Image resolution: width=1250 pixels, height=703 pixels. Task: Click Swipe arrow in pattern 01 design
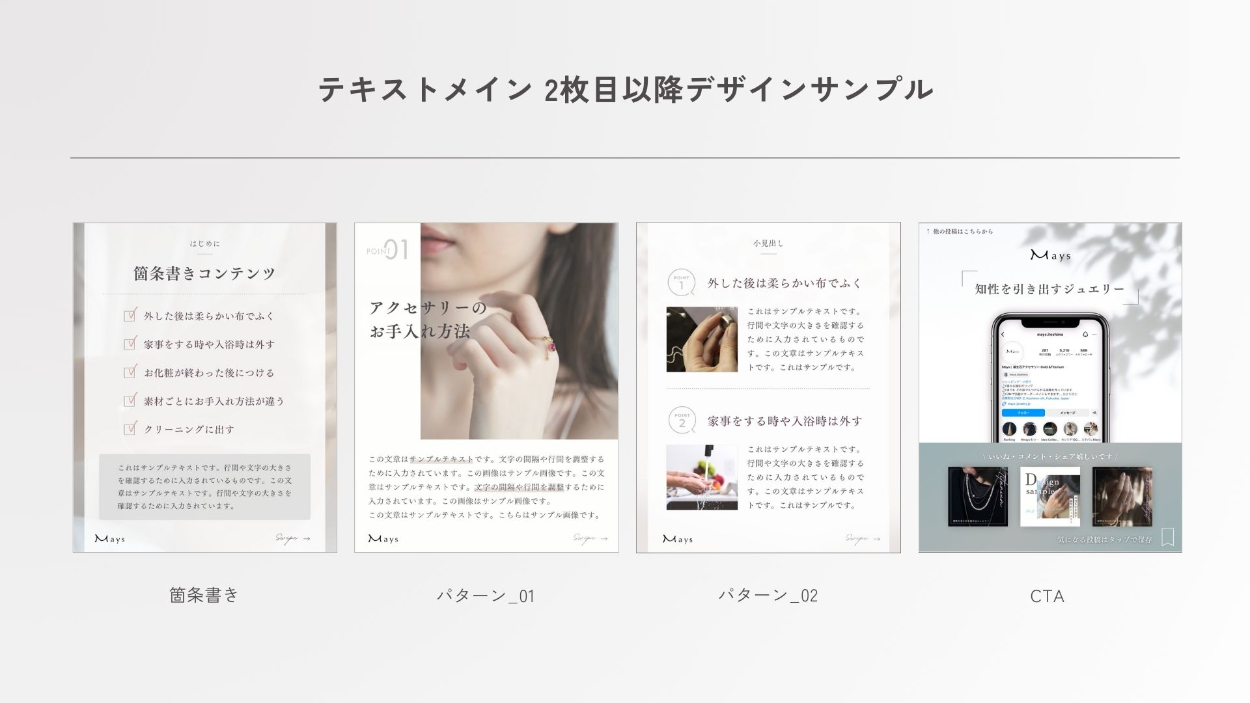point(590,539)
